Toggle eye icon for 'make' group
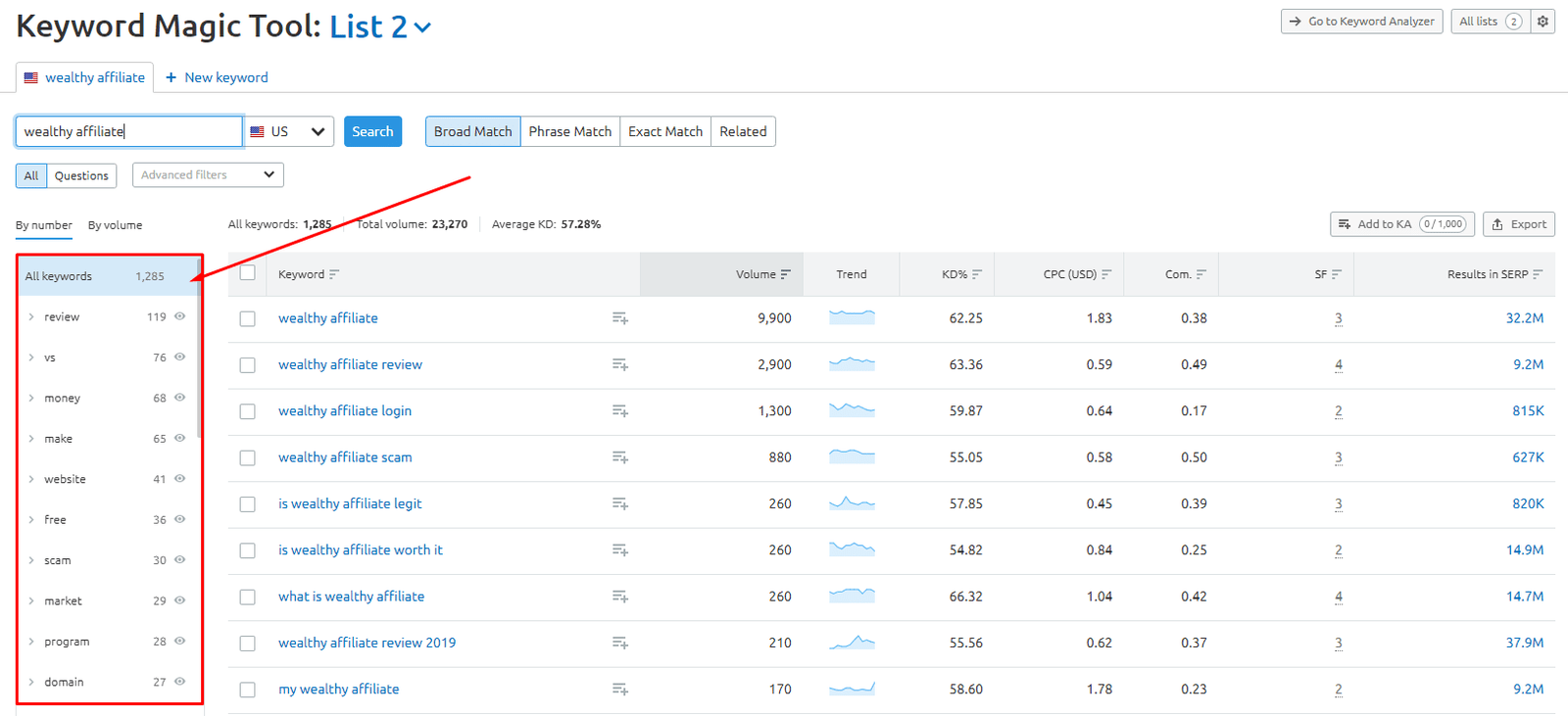 pos(179,438)
